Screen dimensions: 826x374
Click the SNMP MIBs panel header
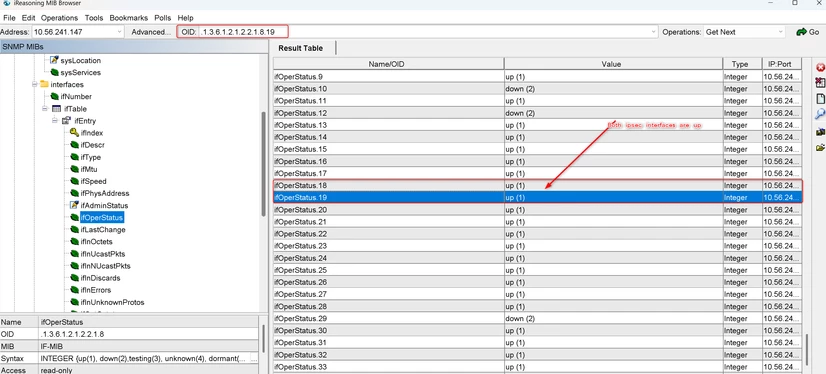pos(134,46)
